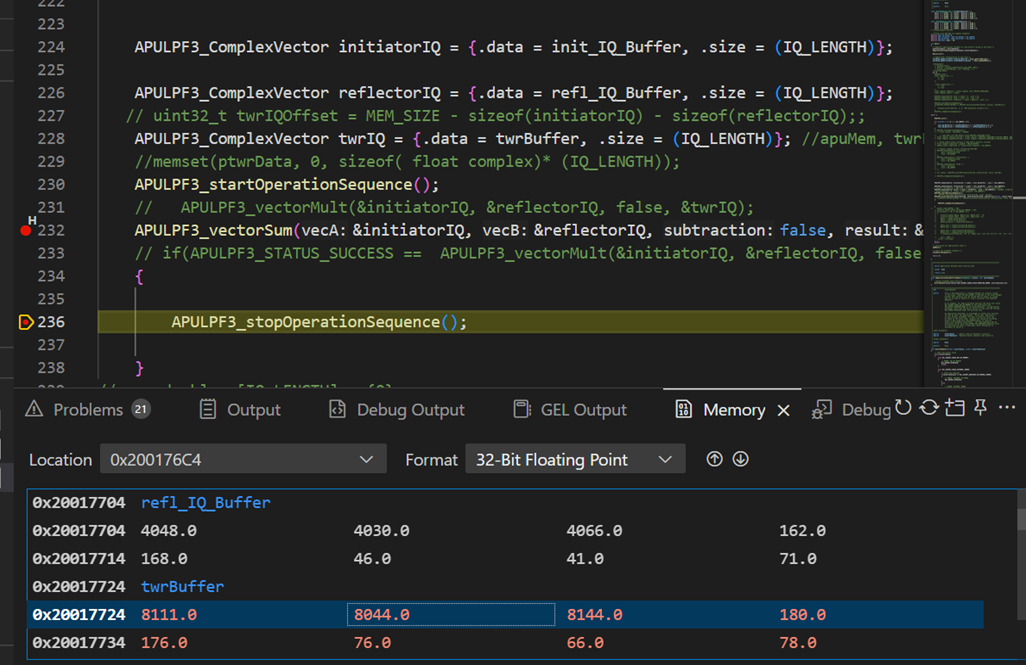The height and width of the screenshot is (665, 1026).
Task: Click the memory view refresh icon
Action: (904, 408)
